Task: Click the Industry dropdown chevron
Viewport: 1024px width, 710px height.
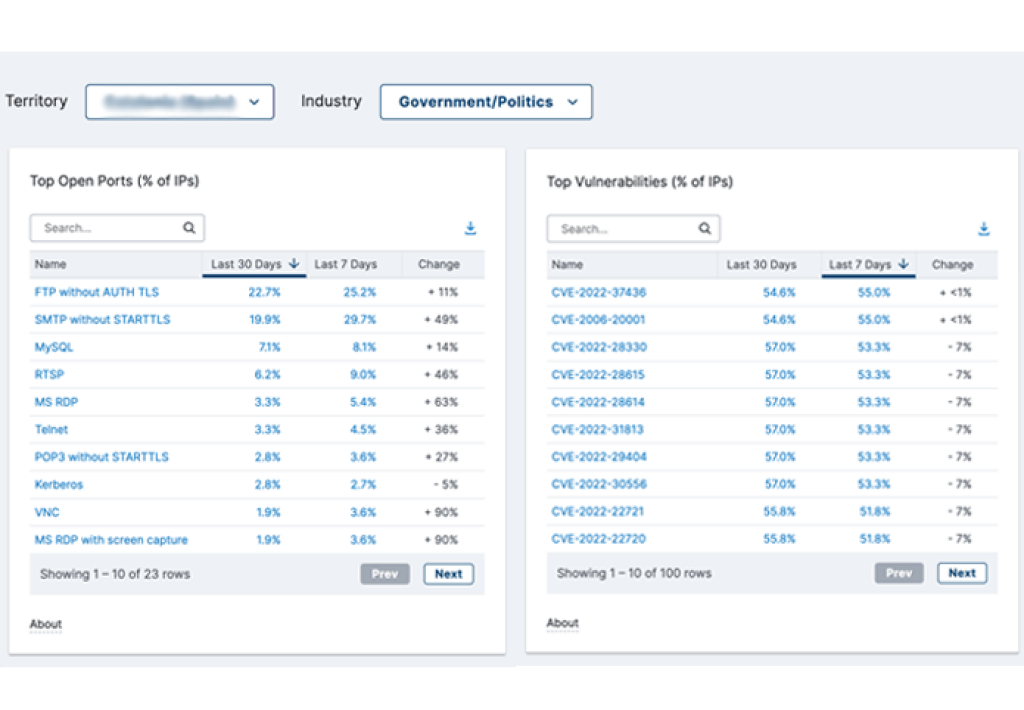Action: tap(571, 101)
